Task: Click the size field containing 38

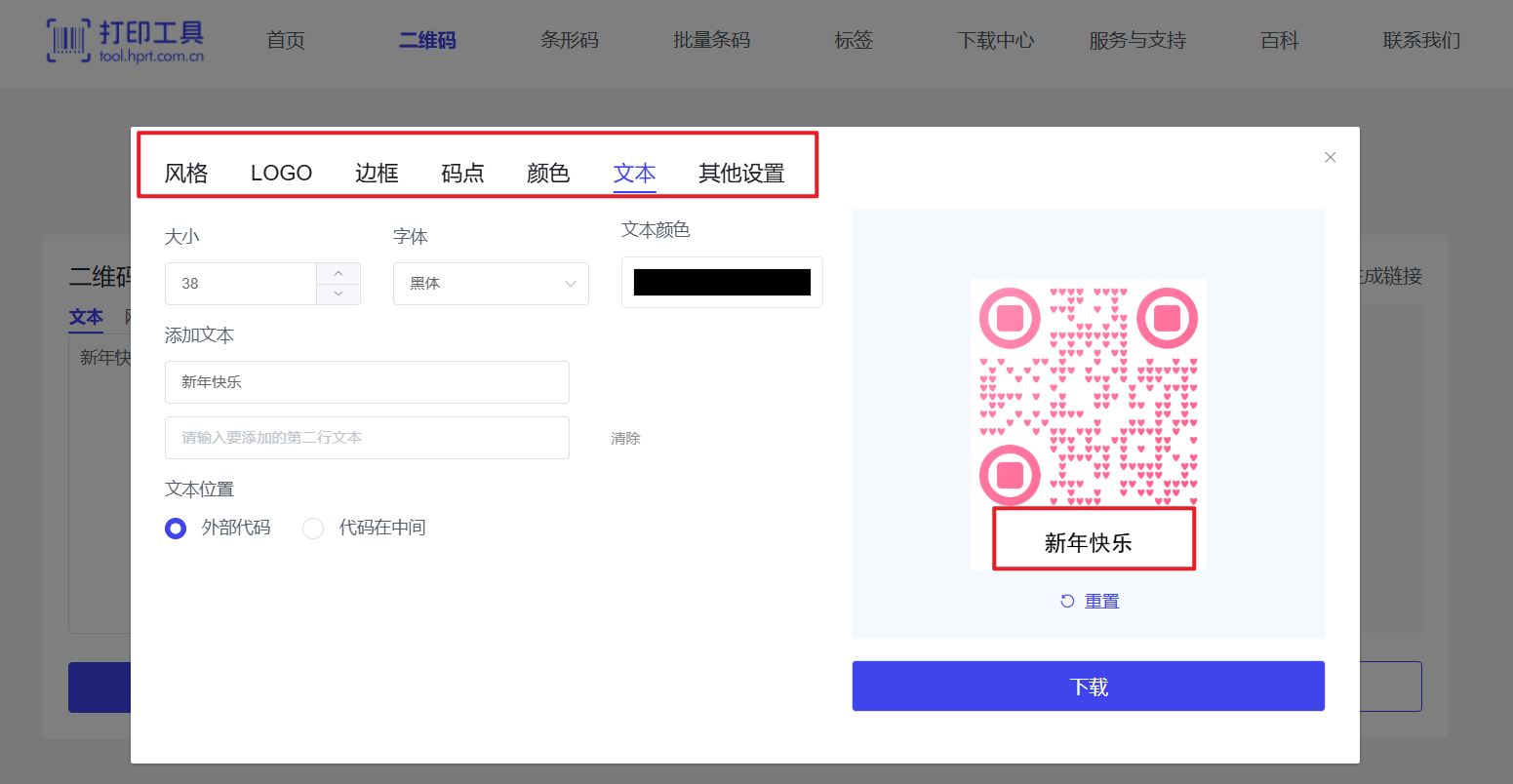Action: click(241, 284)
